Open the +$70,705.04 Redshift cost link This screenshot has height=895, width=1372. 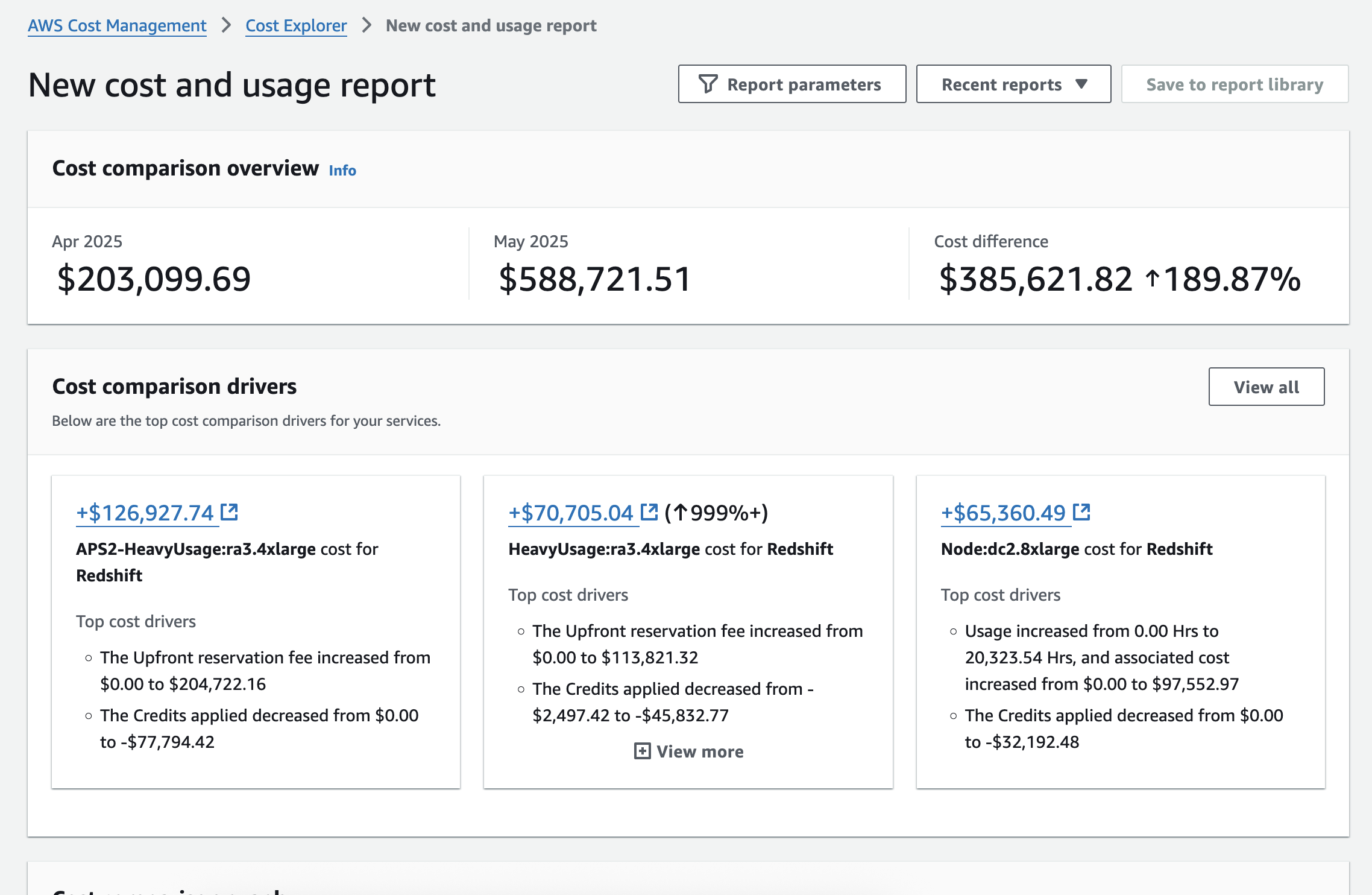tap(571, 513)
